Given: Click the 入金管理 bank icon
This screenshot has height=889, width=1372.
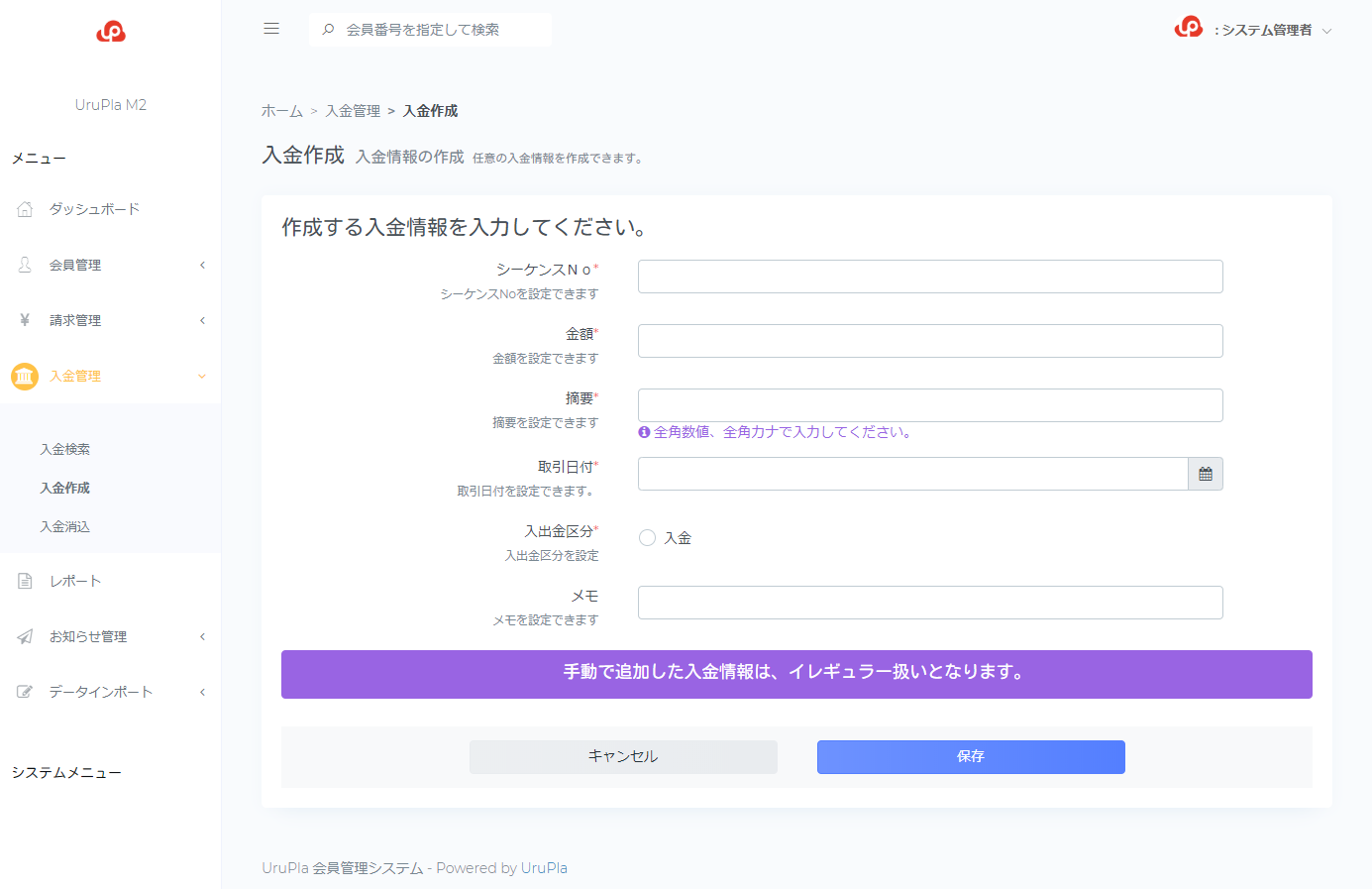Looking at the screenshot, I should [x=25, y=376].
